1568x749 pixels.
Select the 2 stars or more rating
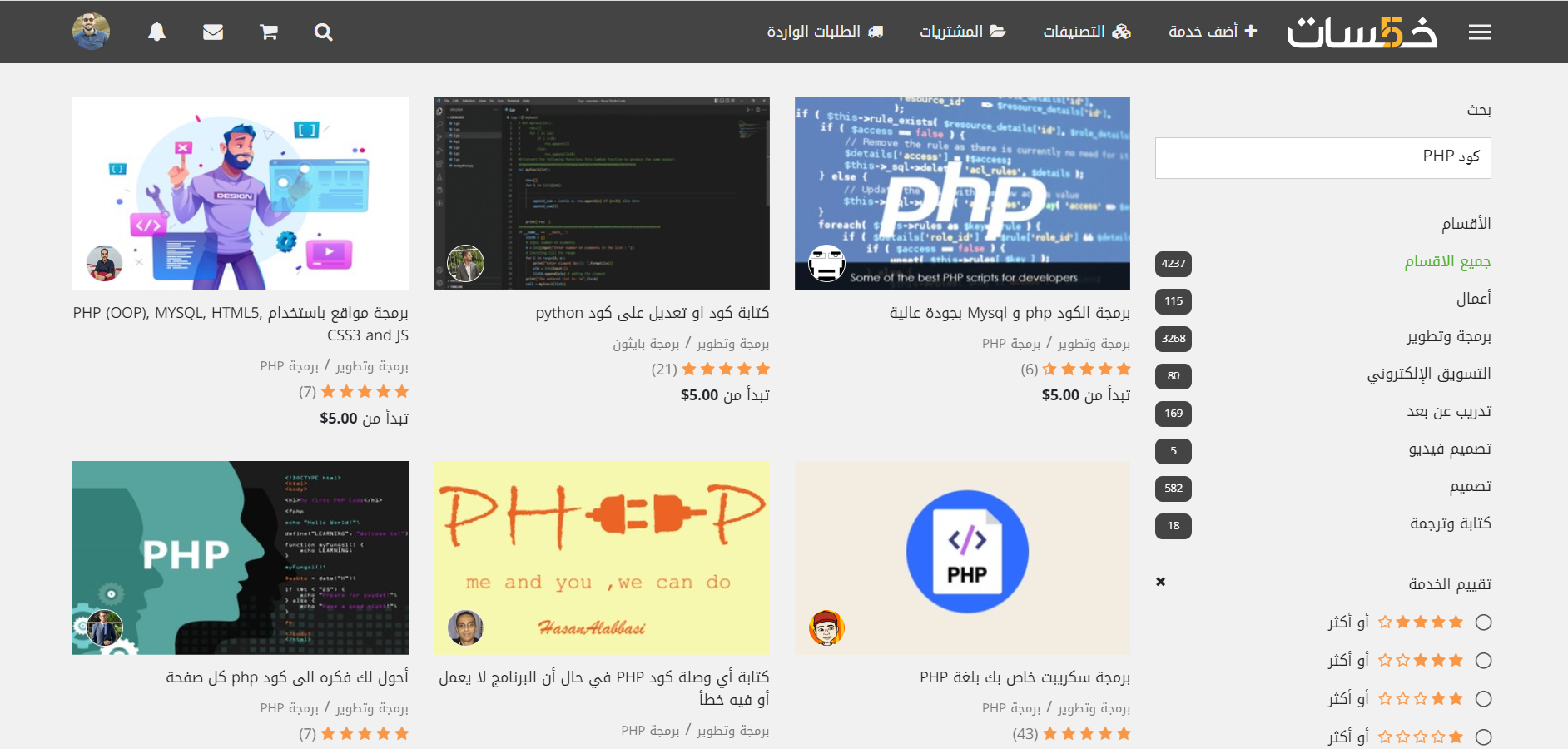(1483, 737)
